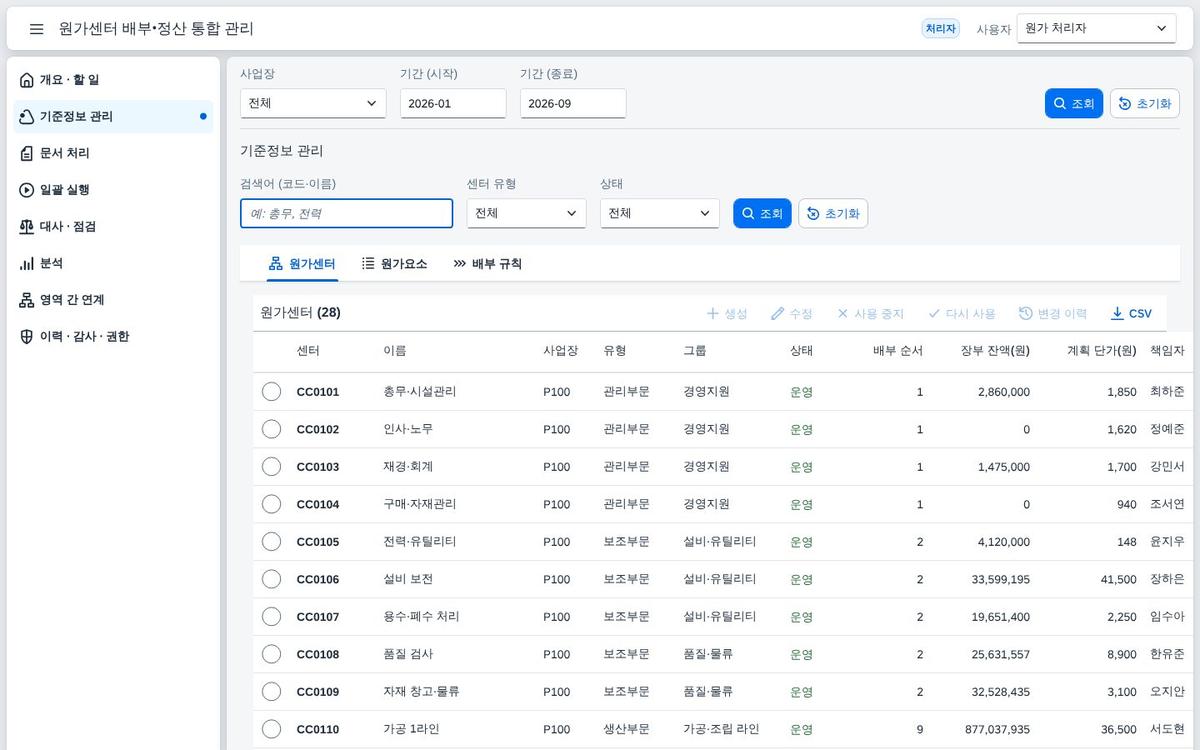Click the 877,037,935 balance value
Image resolution: width=1200 pixels, height=750 pixels.
991,730
